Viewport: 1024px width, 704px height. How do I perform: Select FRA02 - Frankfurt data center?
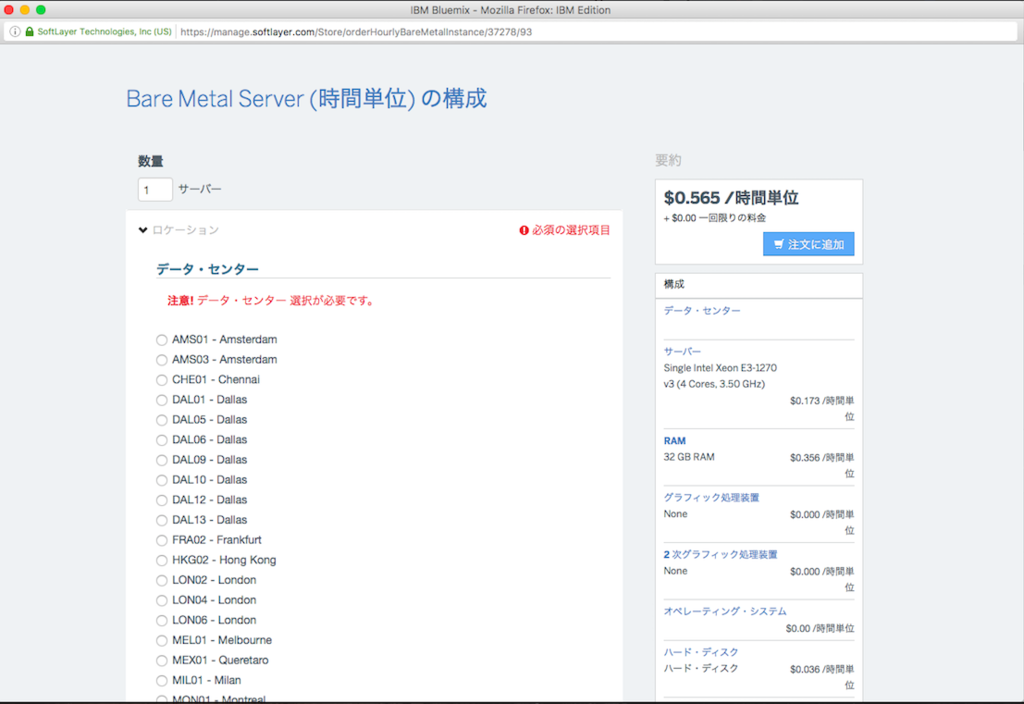tap(161, 540)
